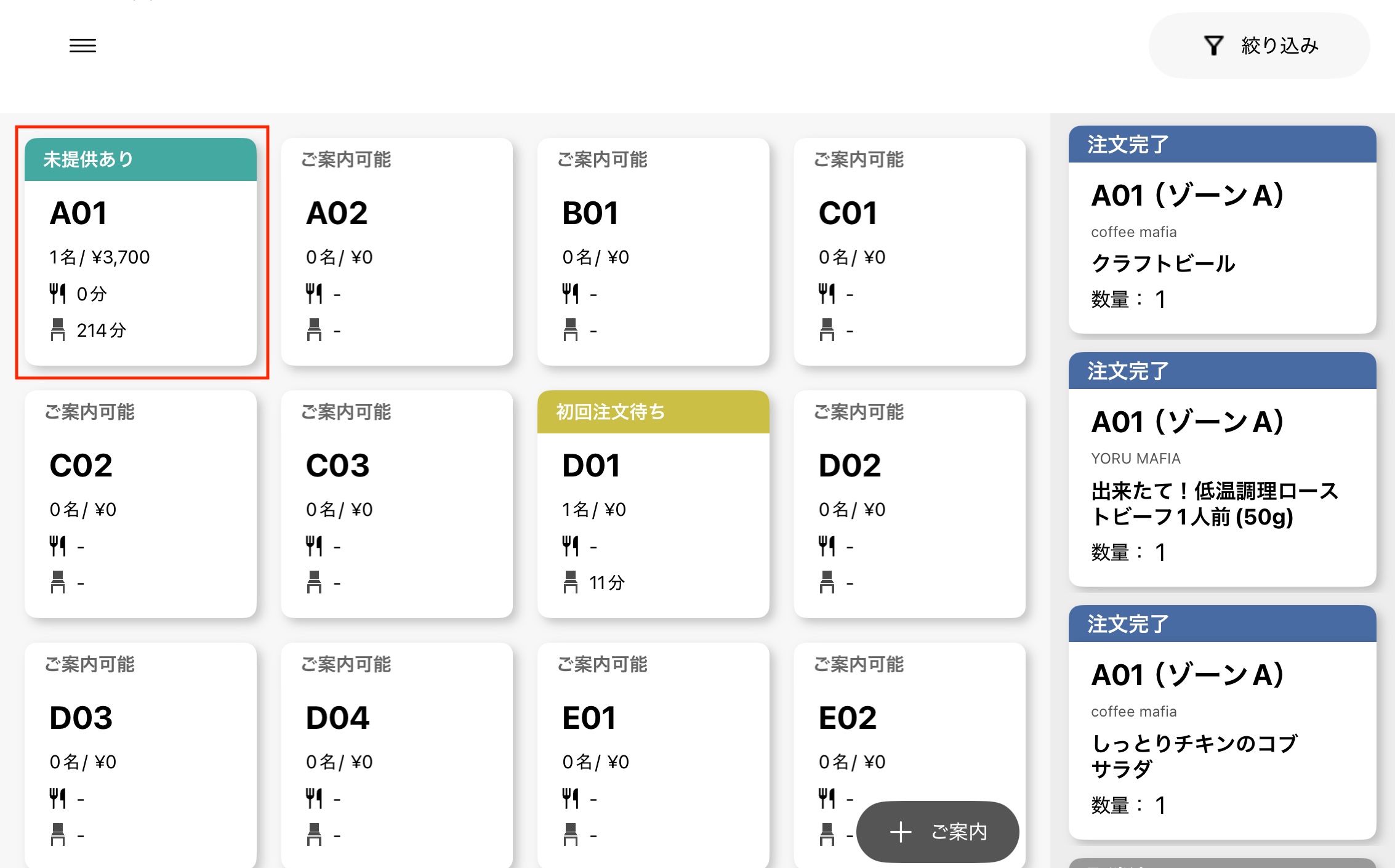Open the hamburger menu
The width and height of the screenshot is (1395, 868).
(x=82, y=46)
